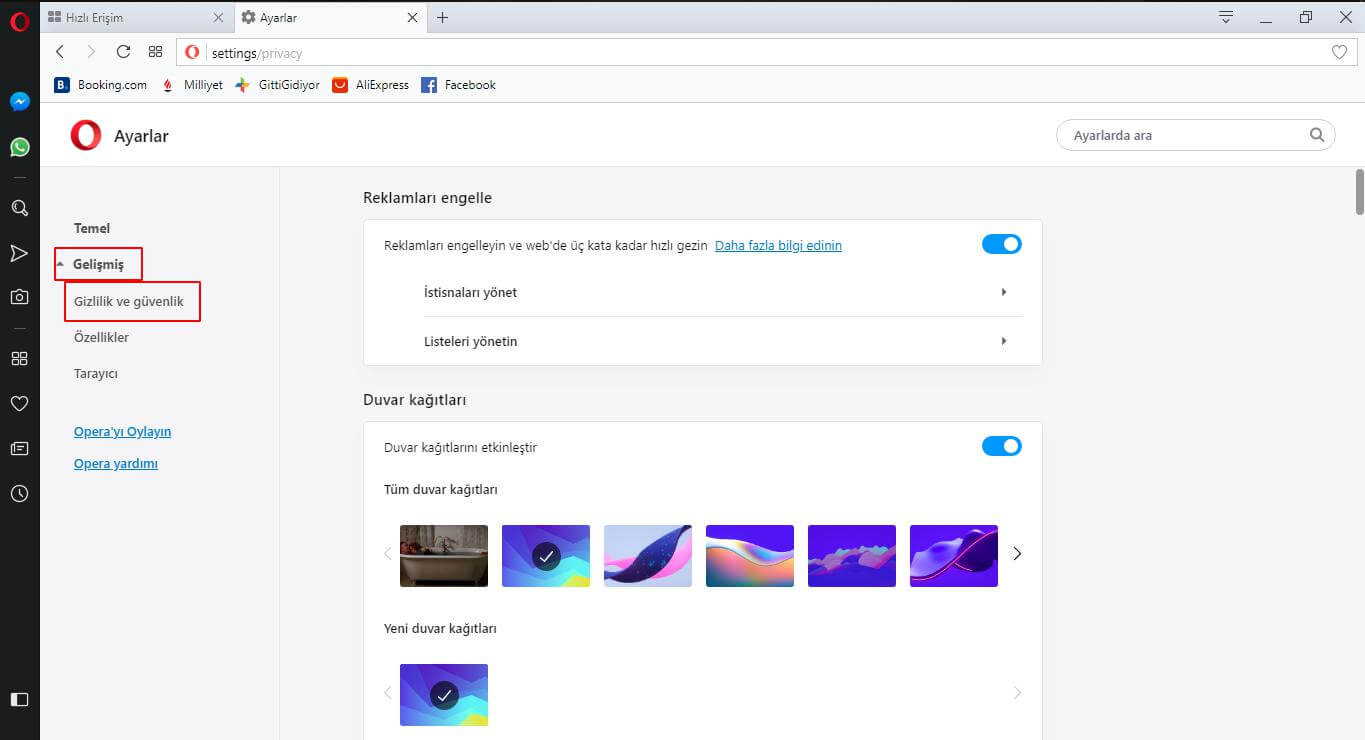Open start page grid icon in toolbar
This screenshot has height=740, width=1365.
tap(155, 52)
